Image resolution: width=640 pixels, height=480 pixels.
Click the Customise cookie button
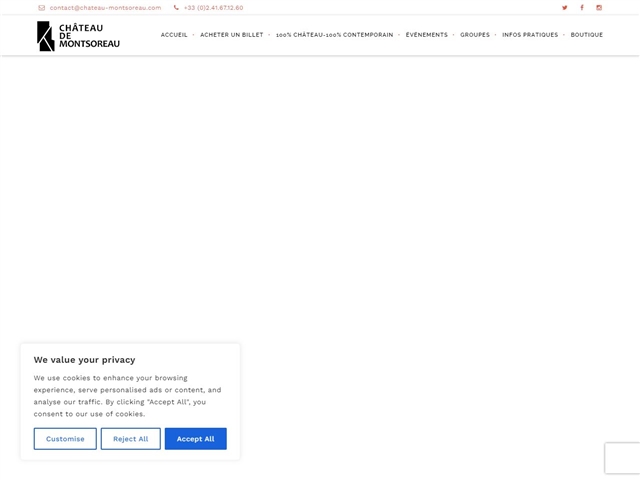click(x=65, y=439)
